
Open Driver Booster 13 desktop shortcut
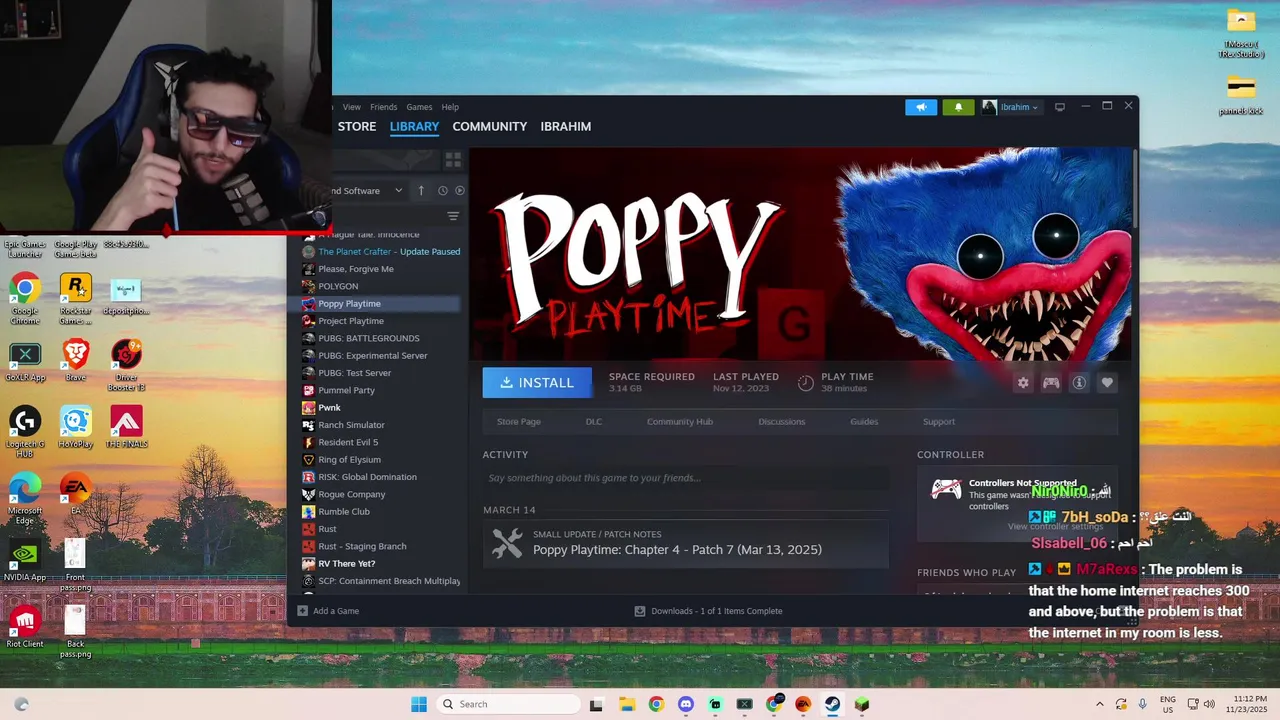(x=127, y=365)
